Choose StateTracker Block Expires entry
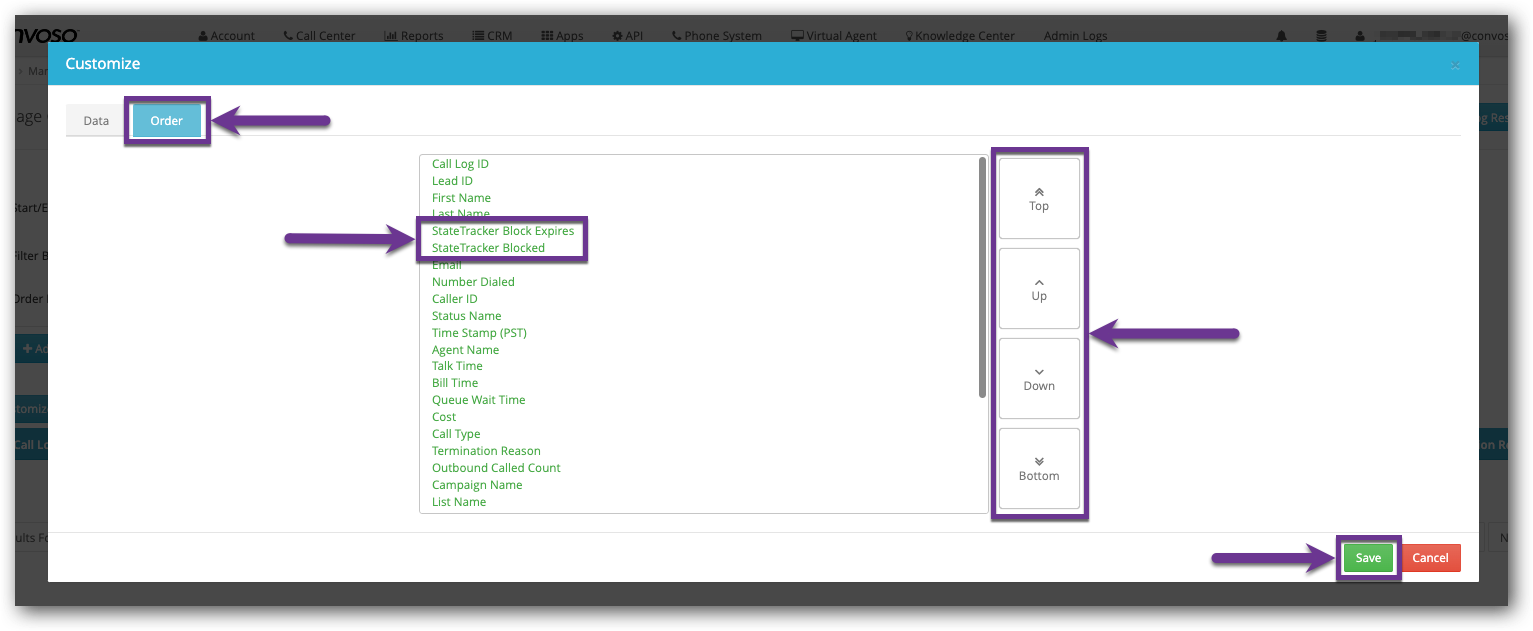The height and width of the screenshot is (631, 1533). [503, 231]
